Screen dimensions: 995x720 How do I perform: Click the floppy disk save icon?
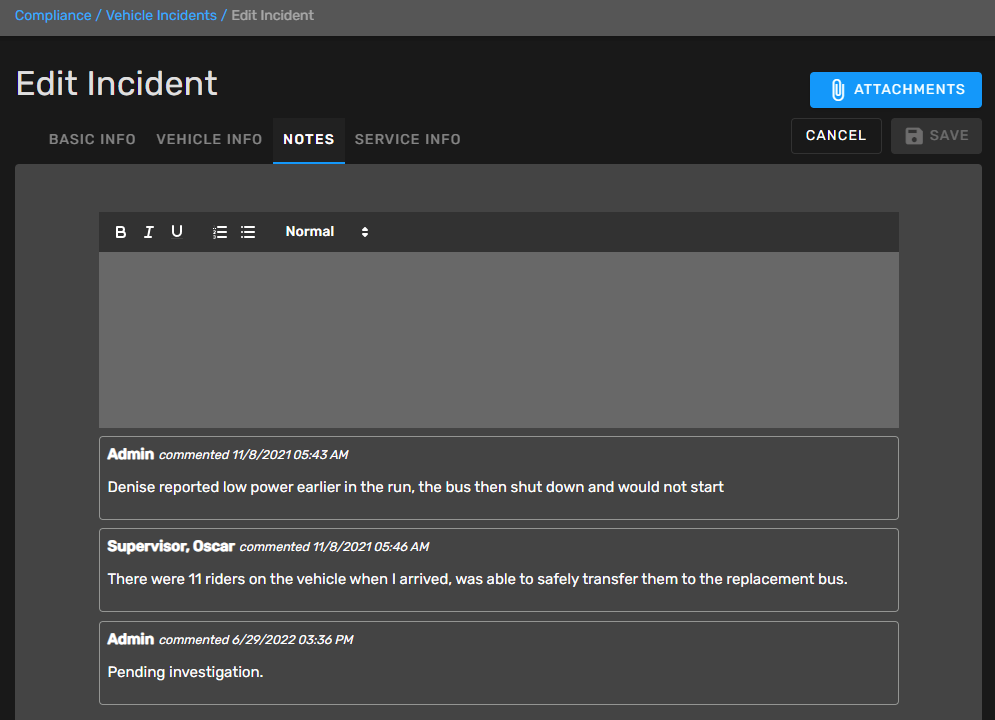pos(914,136)
